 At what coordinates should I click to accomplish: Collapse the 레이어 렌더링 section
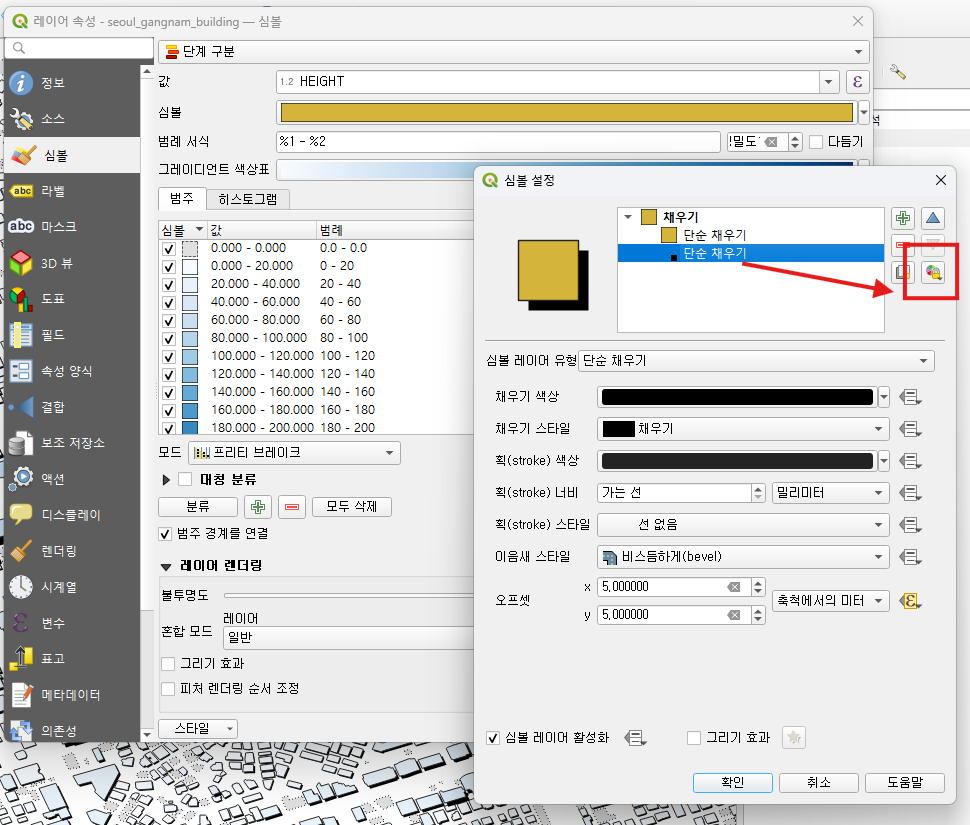click(166, 566)
